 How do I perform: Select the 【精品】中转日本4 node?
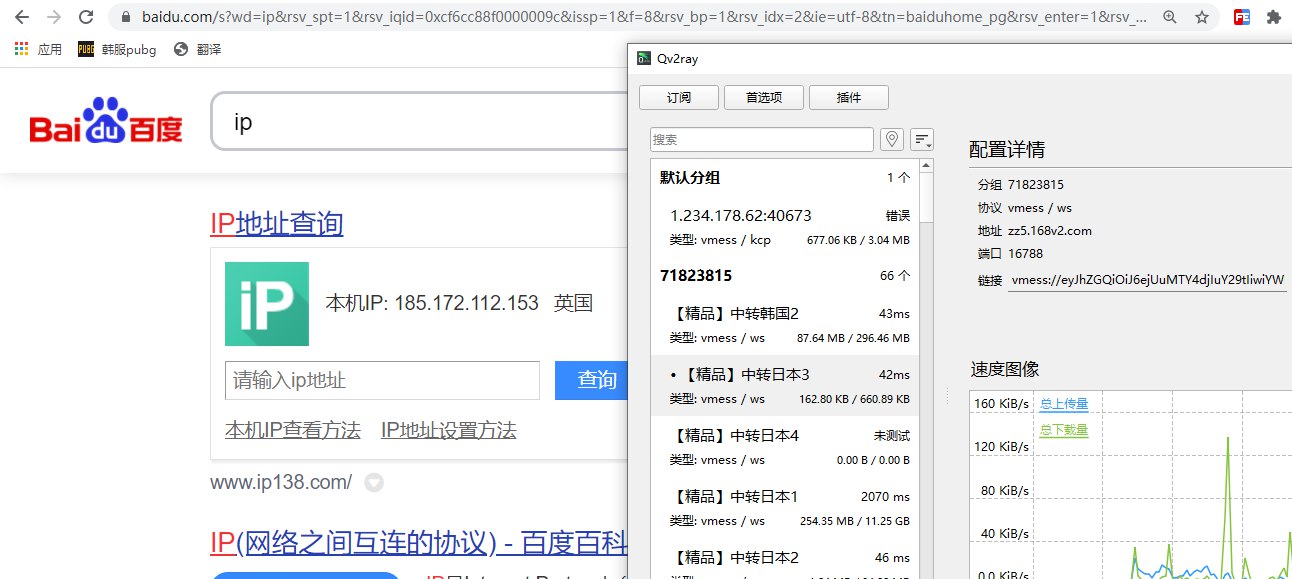[x=785, y=447]
